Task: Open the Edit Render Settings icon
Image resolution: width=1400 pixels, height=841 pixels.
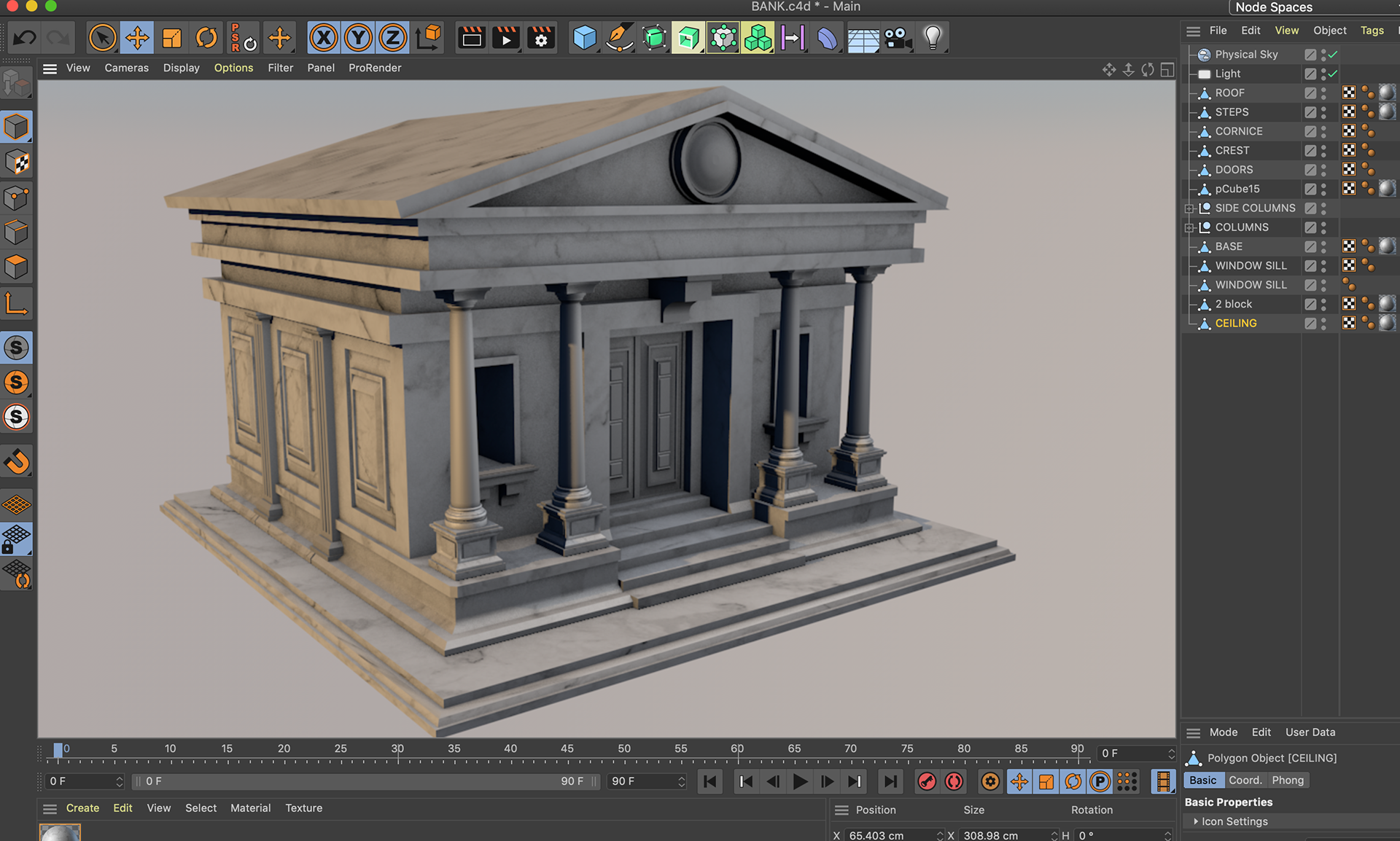Action: coord(541,38)
